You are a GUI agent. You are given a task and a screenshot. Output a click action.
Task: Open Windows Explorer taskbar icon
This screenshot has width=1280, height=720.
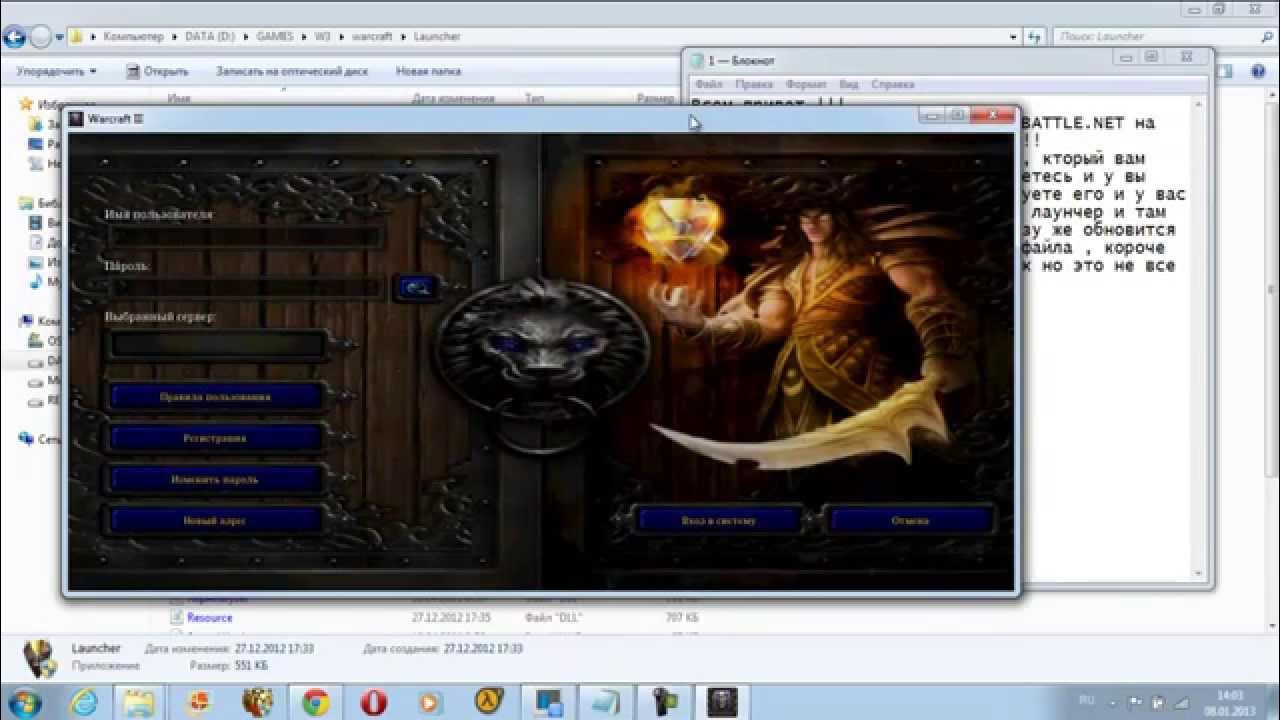(140, 702)
